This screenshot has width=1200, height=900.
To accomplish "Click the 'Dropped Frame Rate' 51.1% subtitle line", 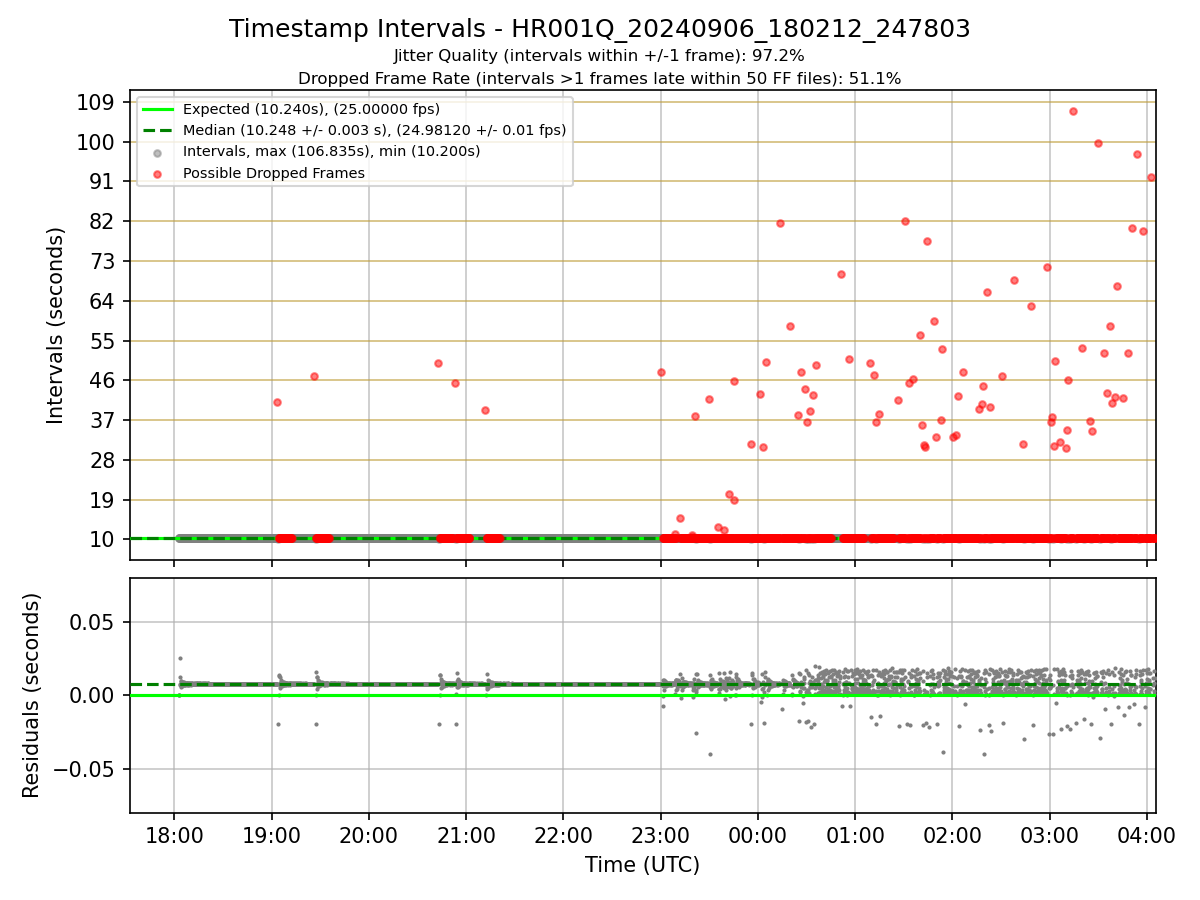I will pos(600,78).
